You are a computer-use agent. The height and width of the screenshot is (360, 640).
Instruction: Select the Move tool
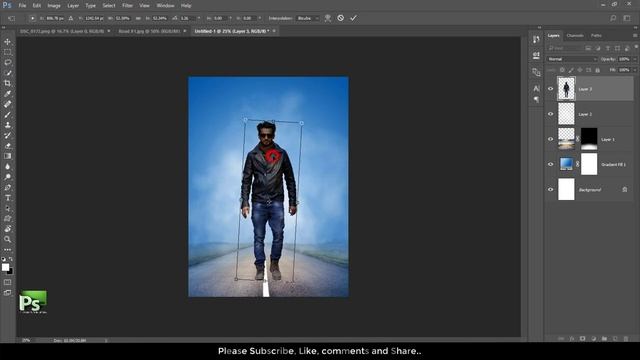point(7,42)
